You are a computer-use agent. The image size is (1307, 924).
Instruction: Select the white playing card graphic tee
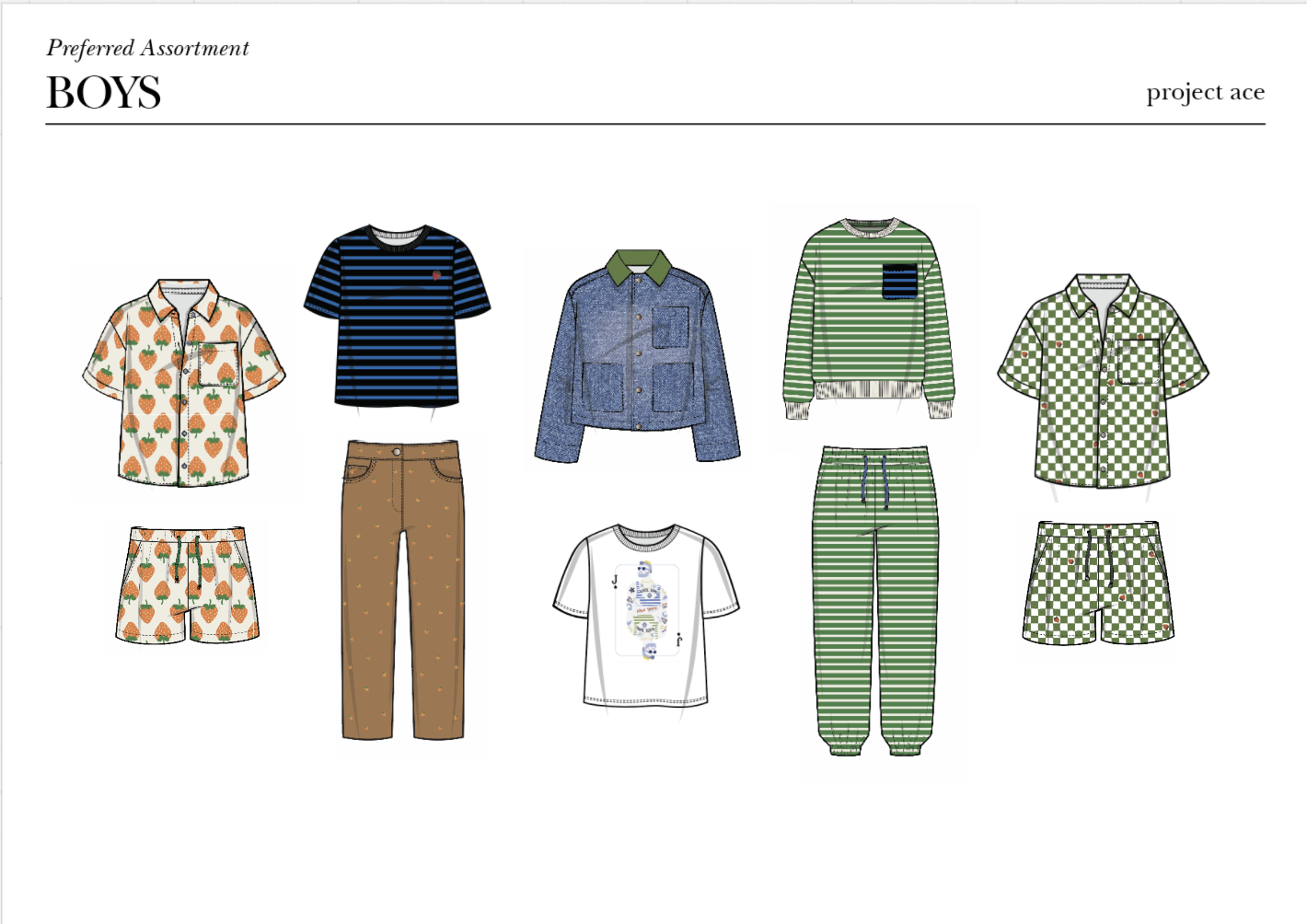click(646, 616)
